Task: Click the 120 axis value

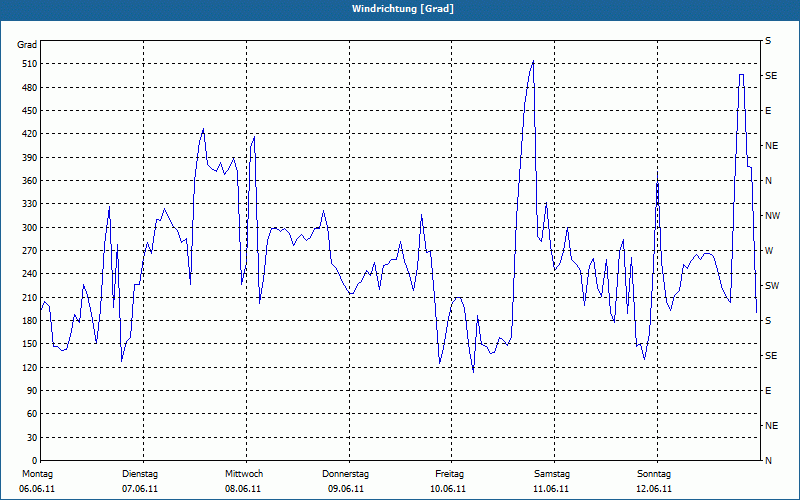Action: (x=30, y=367)
